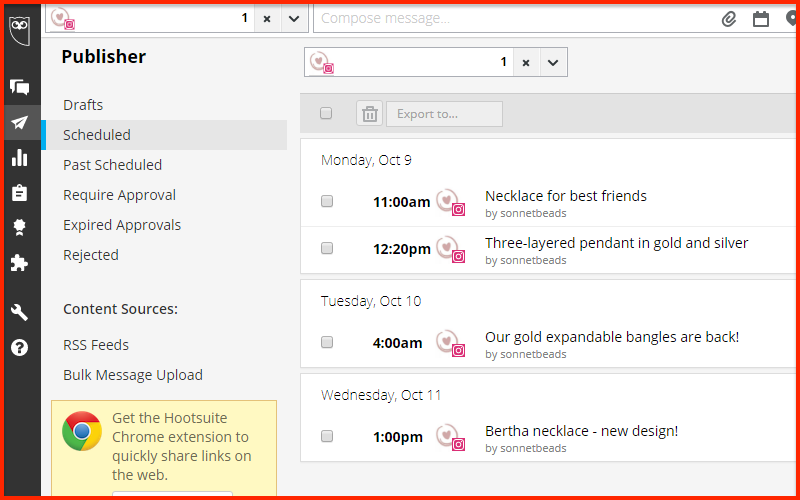Click the Hootsuite owl logo
The height and width of the screenshot is (500, 800).
19,30
